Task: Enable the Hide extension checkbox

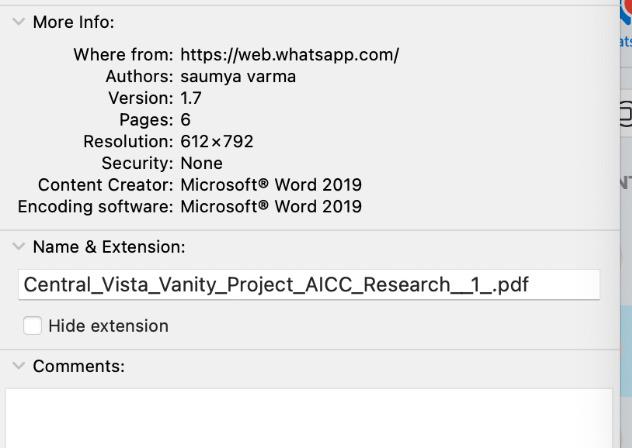Action: coord(33,326)
